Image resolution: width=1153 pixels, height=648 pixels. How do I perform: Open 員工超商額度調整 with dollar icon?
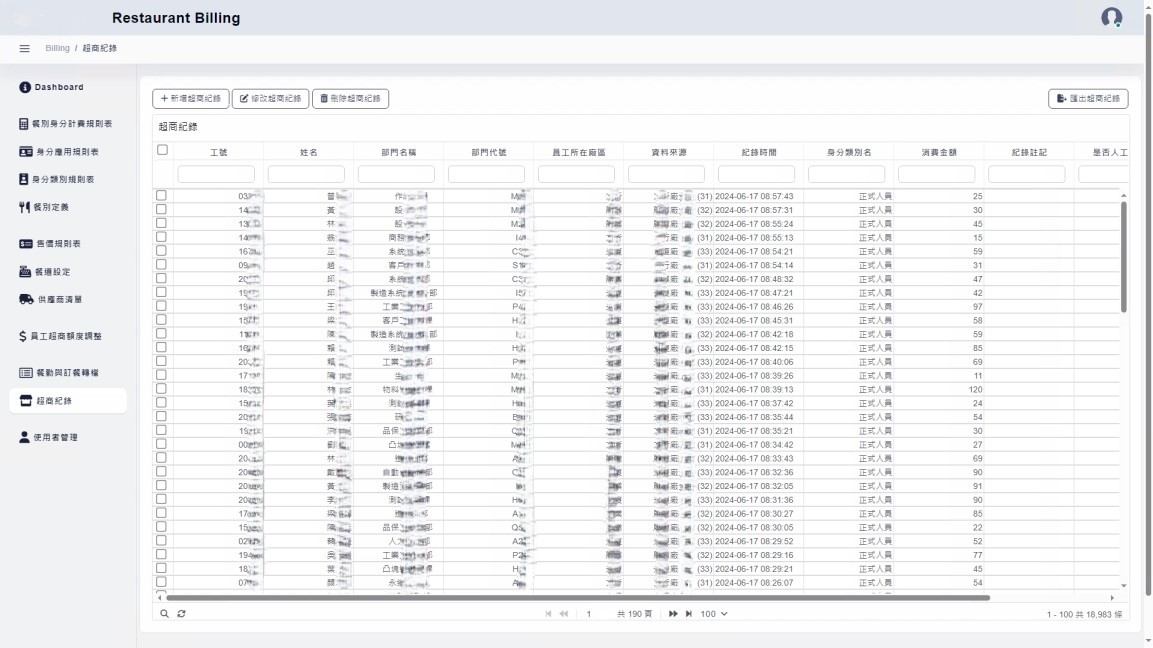point(67,336)
